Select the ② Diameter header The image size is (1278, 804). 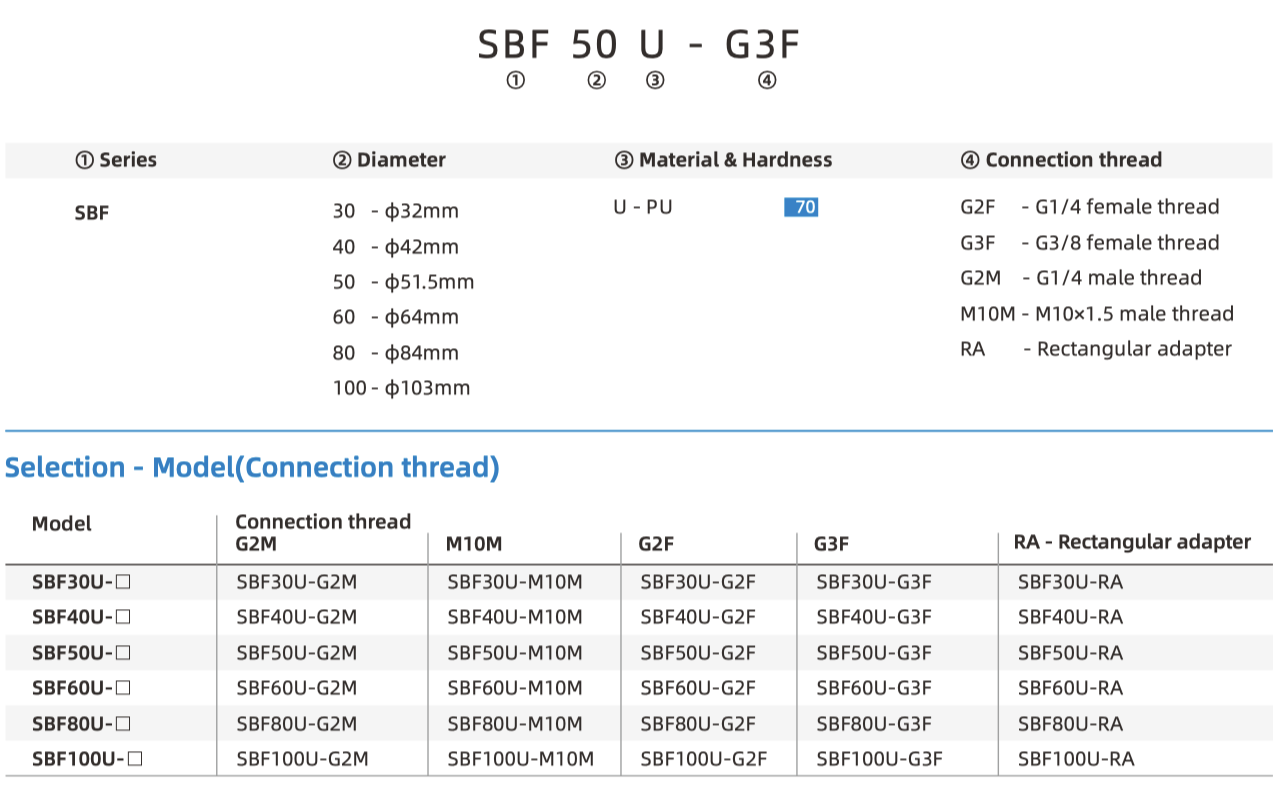(x=389, y=160)
